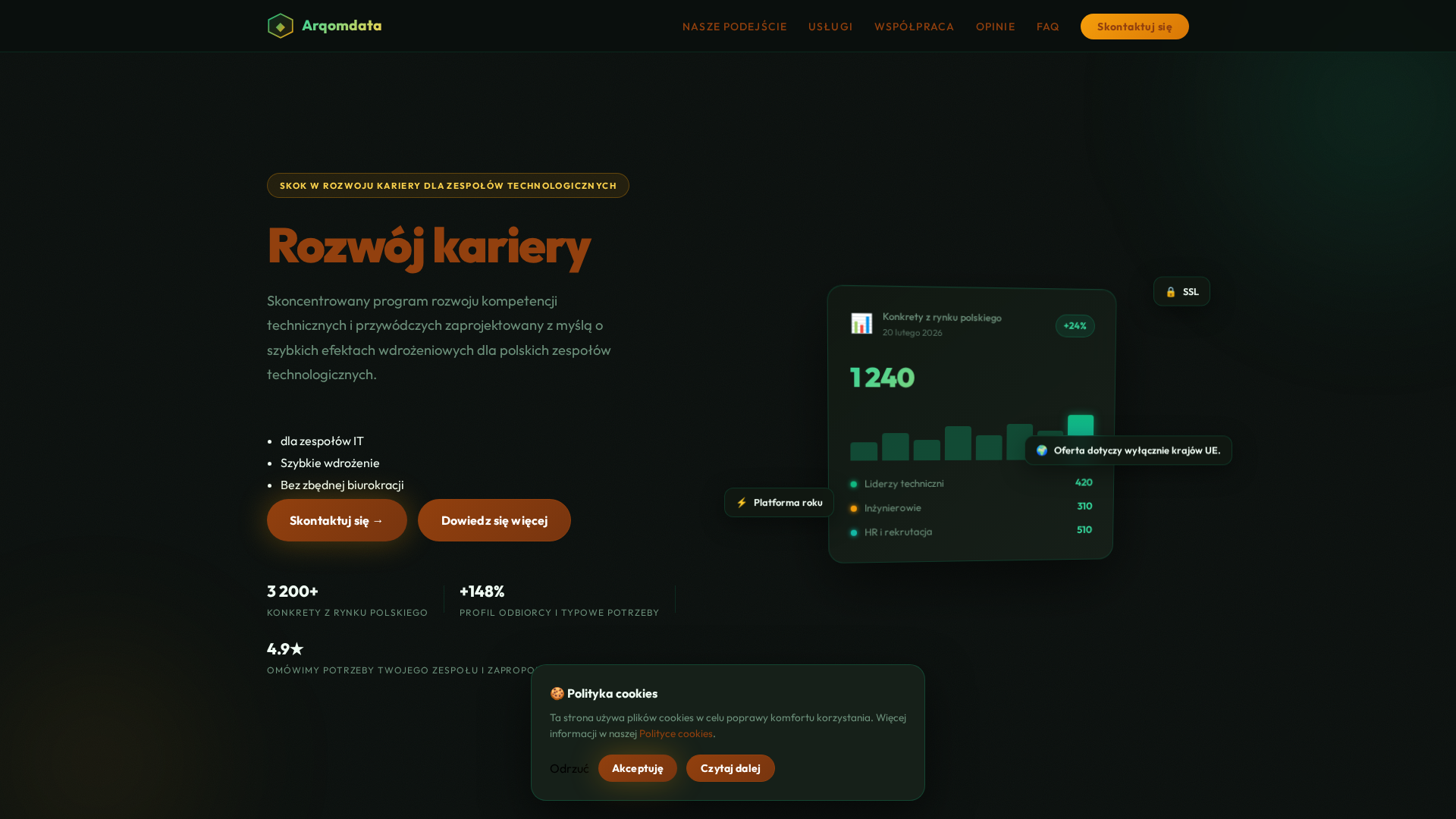Image resolution: width=1456 pixels, height=819 pixels.
Task: Open the Polityce cookies link
Action: [676, 733]
